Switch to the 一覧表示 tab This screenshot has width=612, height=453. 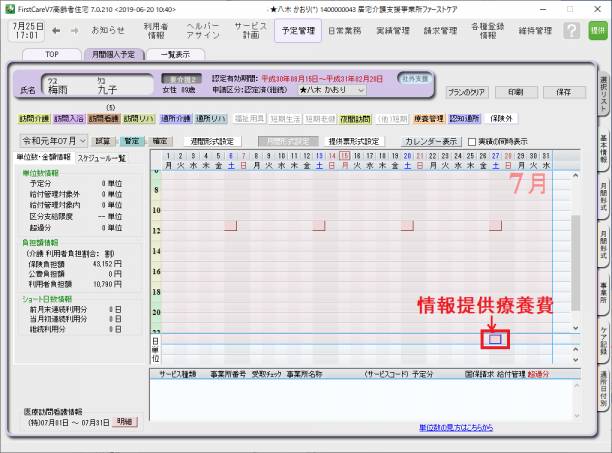(x=175, y=54)
